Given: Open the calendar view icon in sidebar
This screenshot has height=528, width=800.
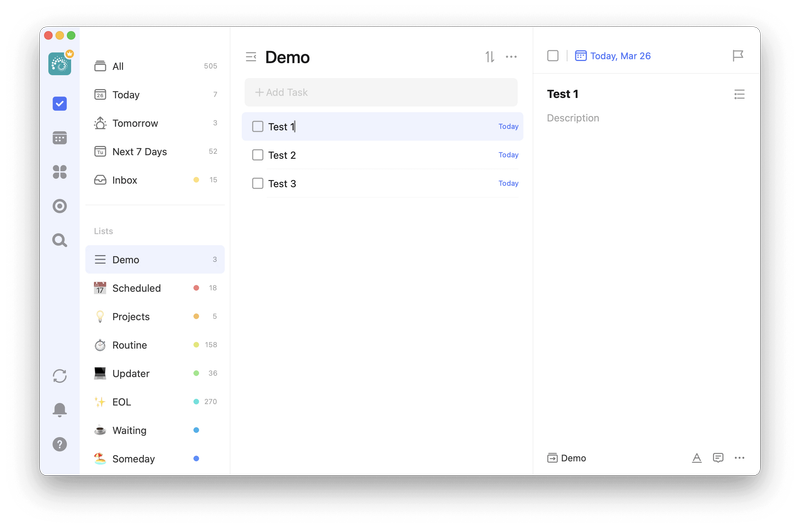Looking at the screenshot, I should tap(60, 138).
